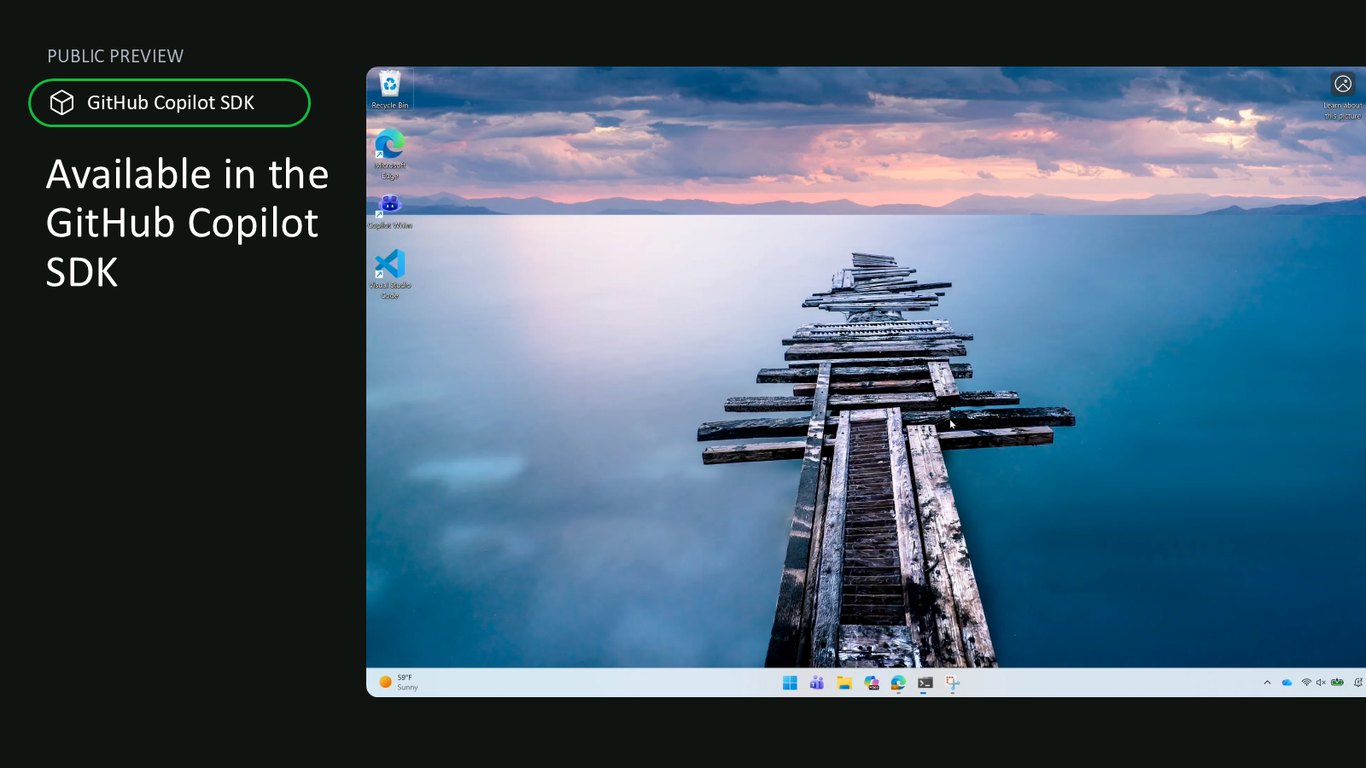Open File Explorer from the taskbar
1366x768 pixels.
coord(844,683)
